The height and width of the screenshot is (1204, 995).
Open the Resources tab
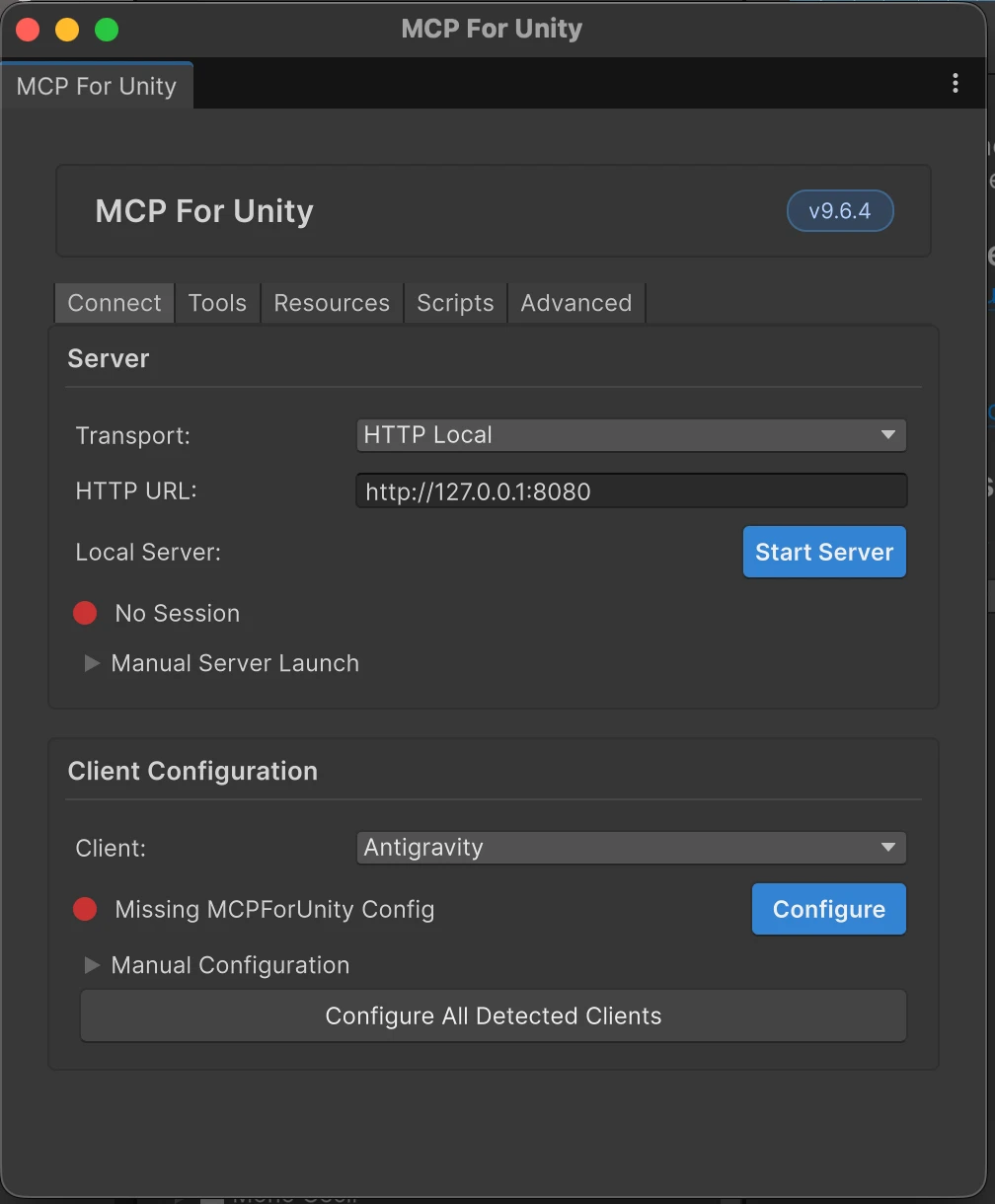[x=332, y=303]
